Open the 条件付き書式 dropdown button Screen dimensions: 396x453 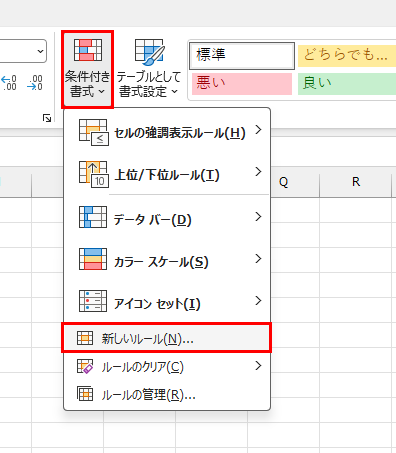(x=88, y=69)
